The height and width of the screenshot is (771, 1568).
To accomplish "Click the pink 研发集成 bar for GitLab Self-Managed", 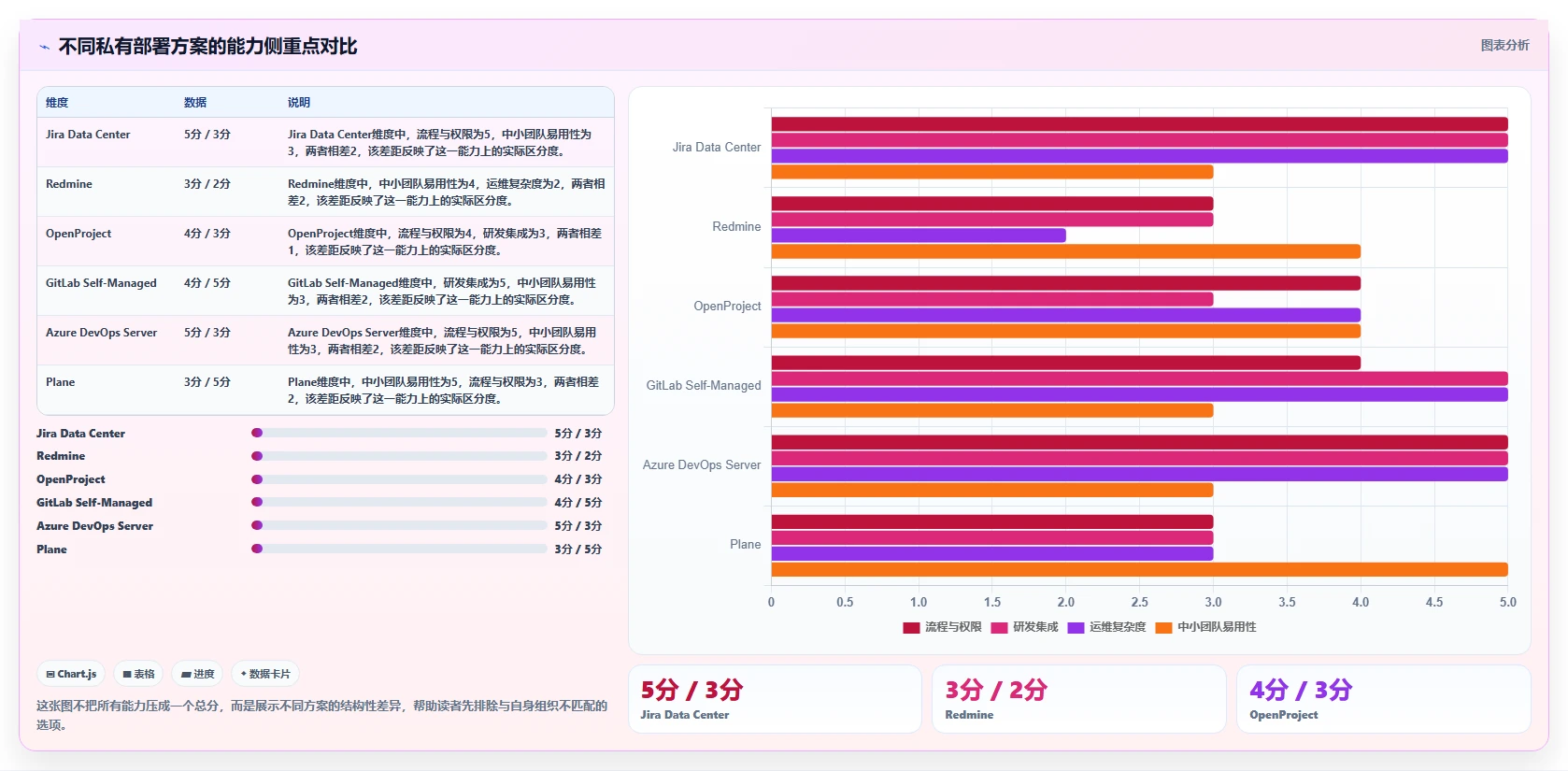I will tap(1139, 378).
